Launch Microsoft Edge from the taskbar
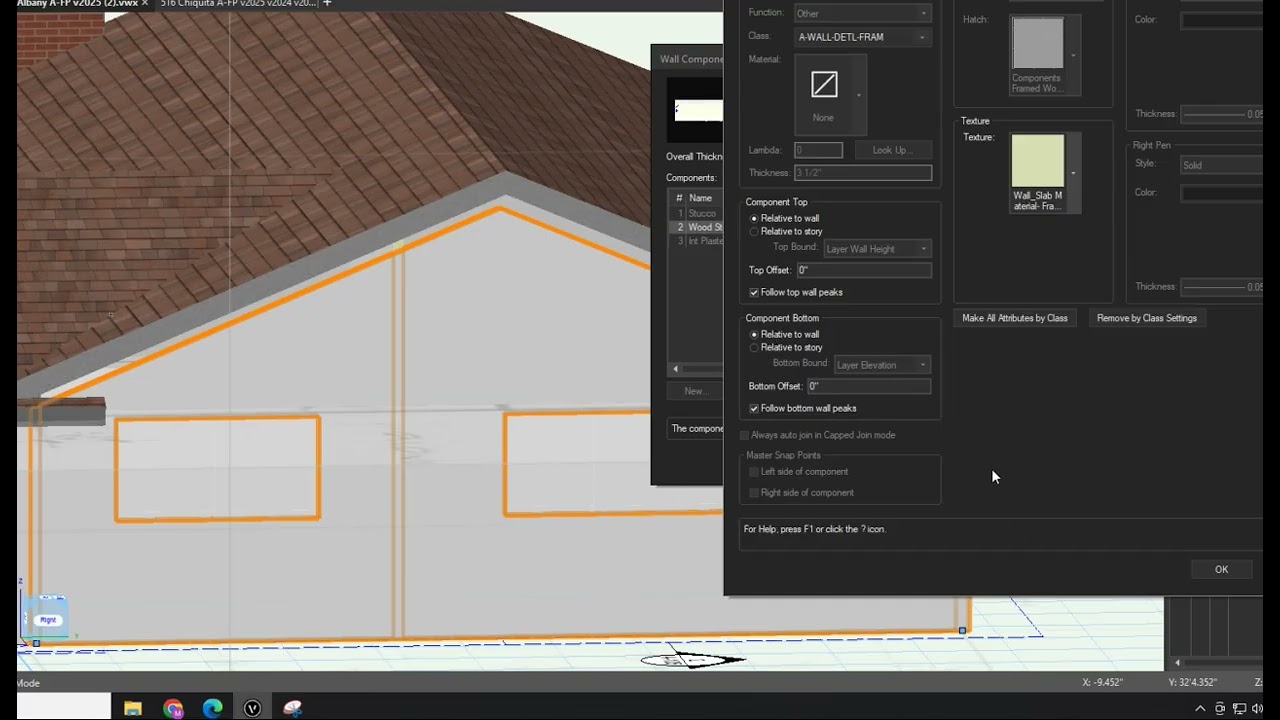This screenshot has height=720, width=1280. [x=212, y=709]
